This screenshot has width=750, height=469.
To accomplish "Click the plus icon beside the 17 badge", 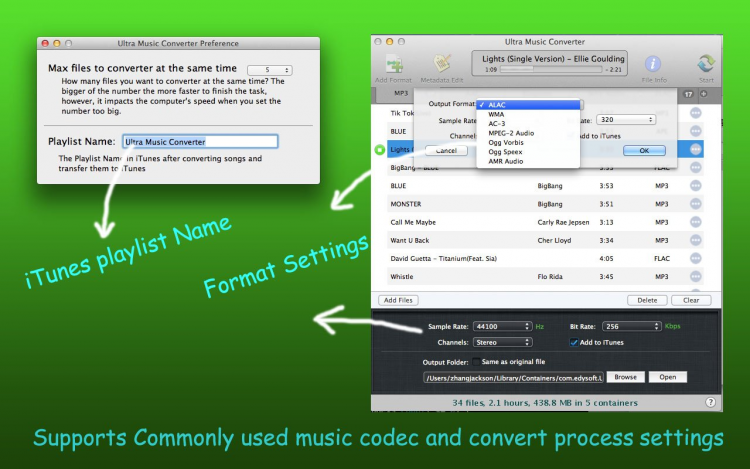I will tap(704, 94).
